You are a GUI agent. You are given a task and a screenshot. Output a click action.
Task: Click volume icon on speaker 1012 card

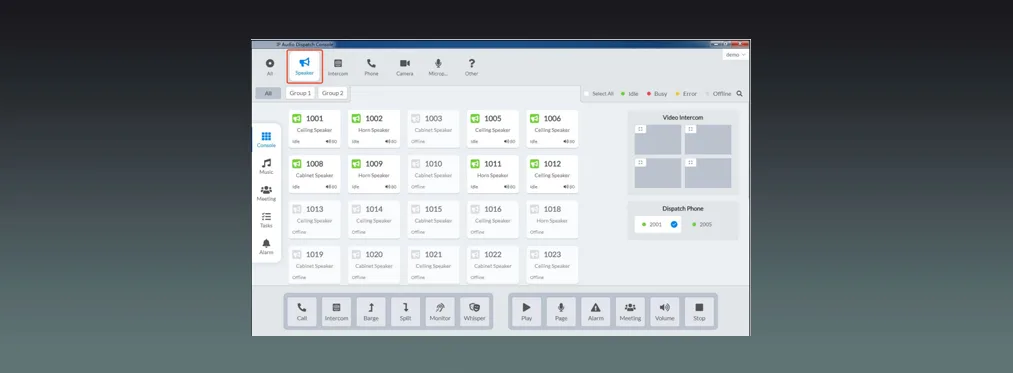(566, 186)
